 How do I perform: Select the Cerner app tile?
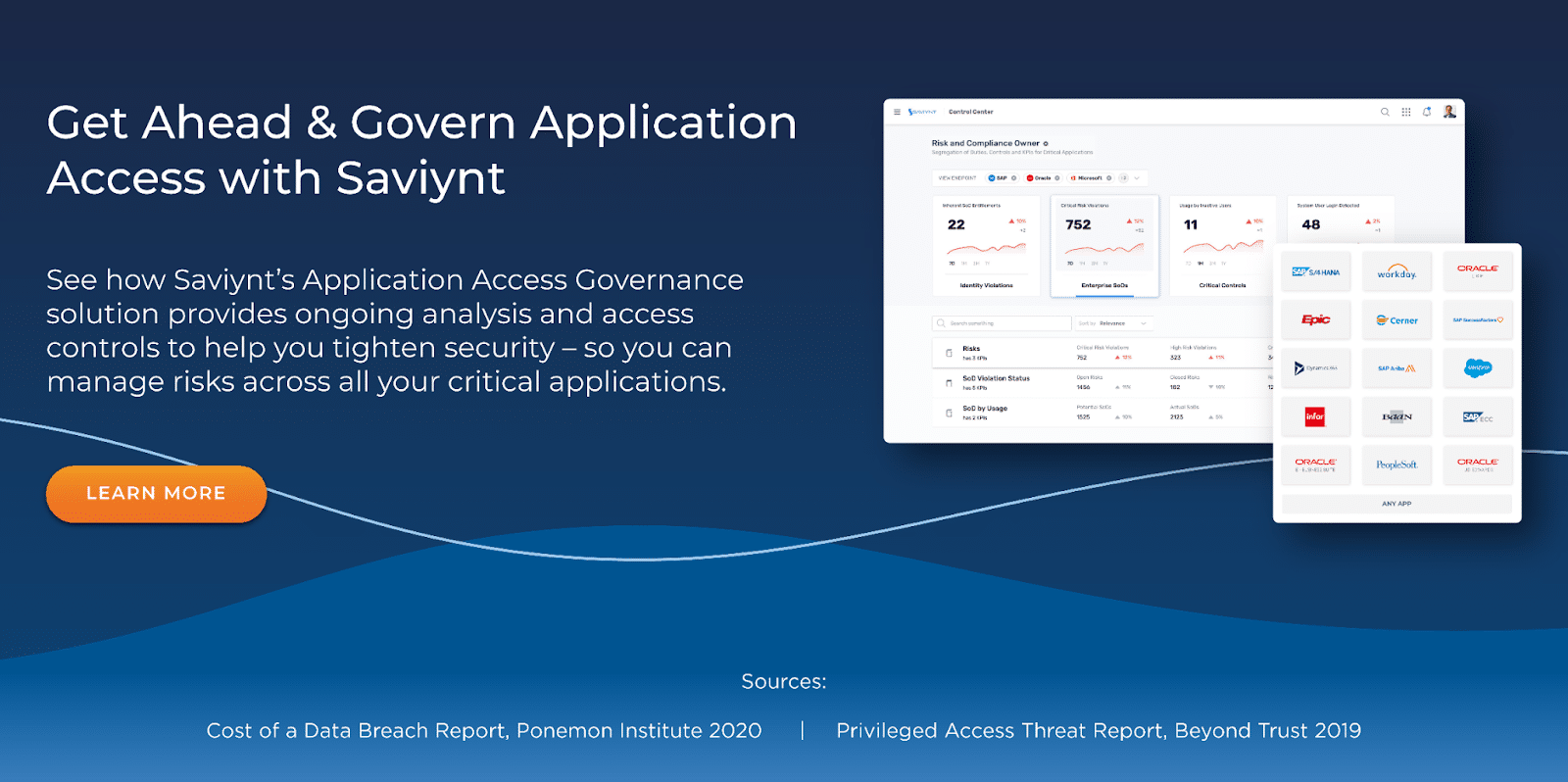pos(1396,319)
